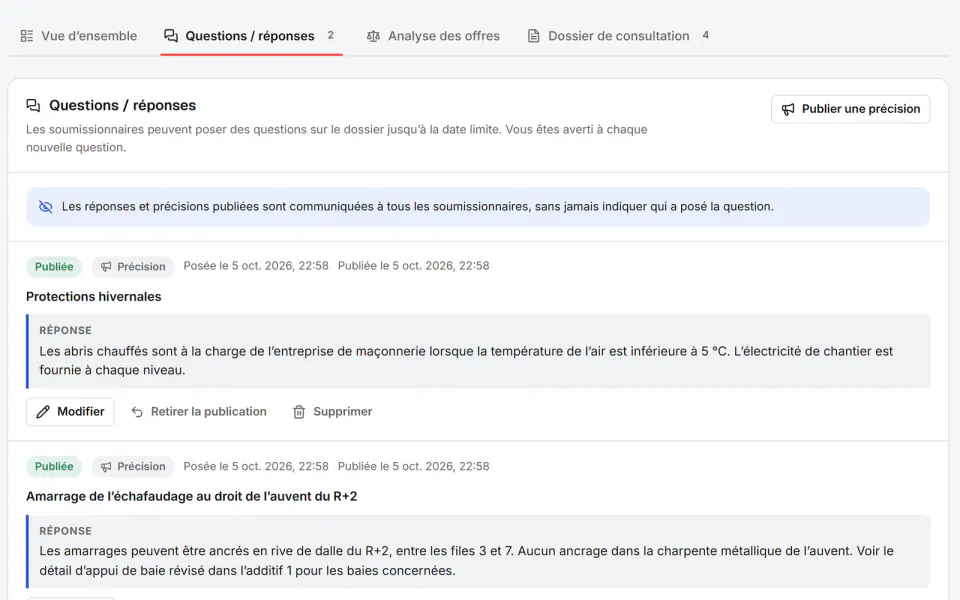
Task: Click the megaphone icon in the Amarrage Précision tag
Action: 106,467
